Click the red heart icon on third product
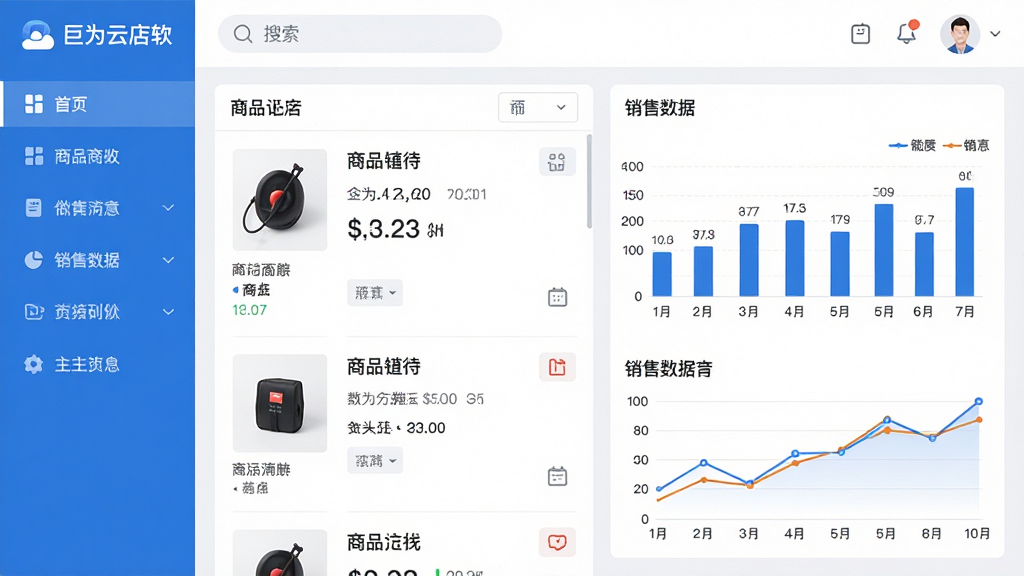 [557, 542]
